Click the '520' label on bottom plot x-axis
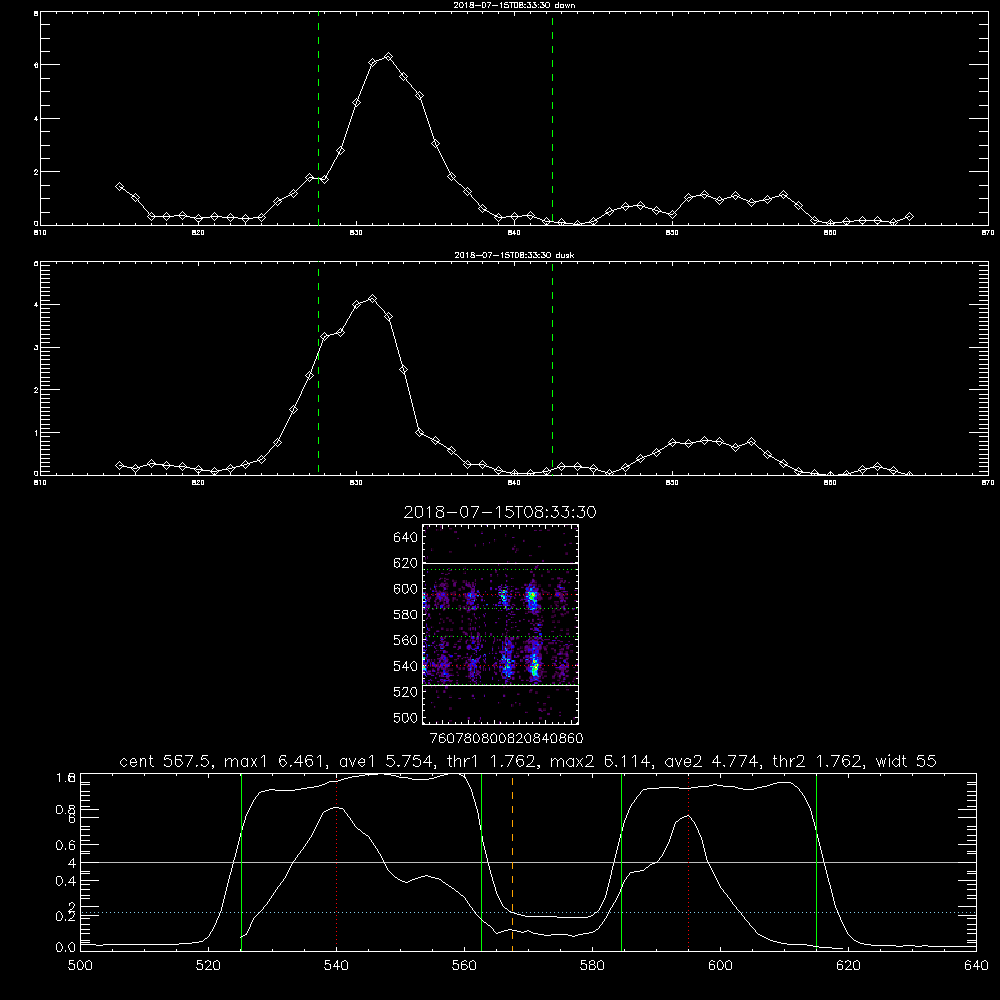Image resolution: width=1000 pixels, height=1000 pixels. [x=208, y=966]
